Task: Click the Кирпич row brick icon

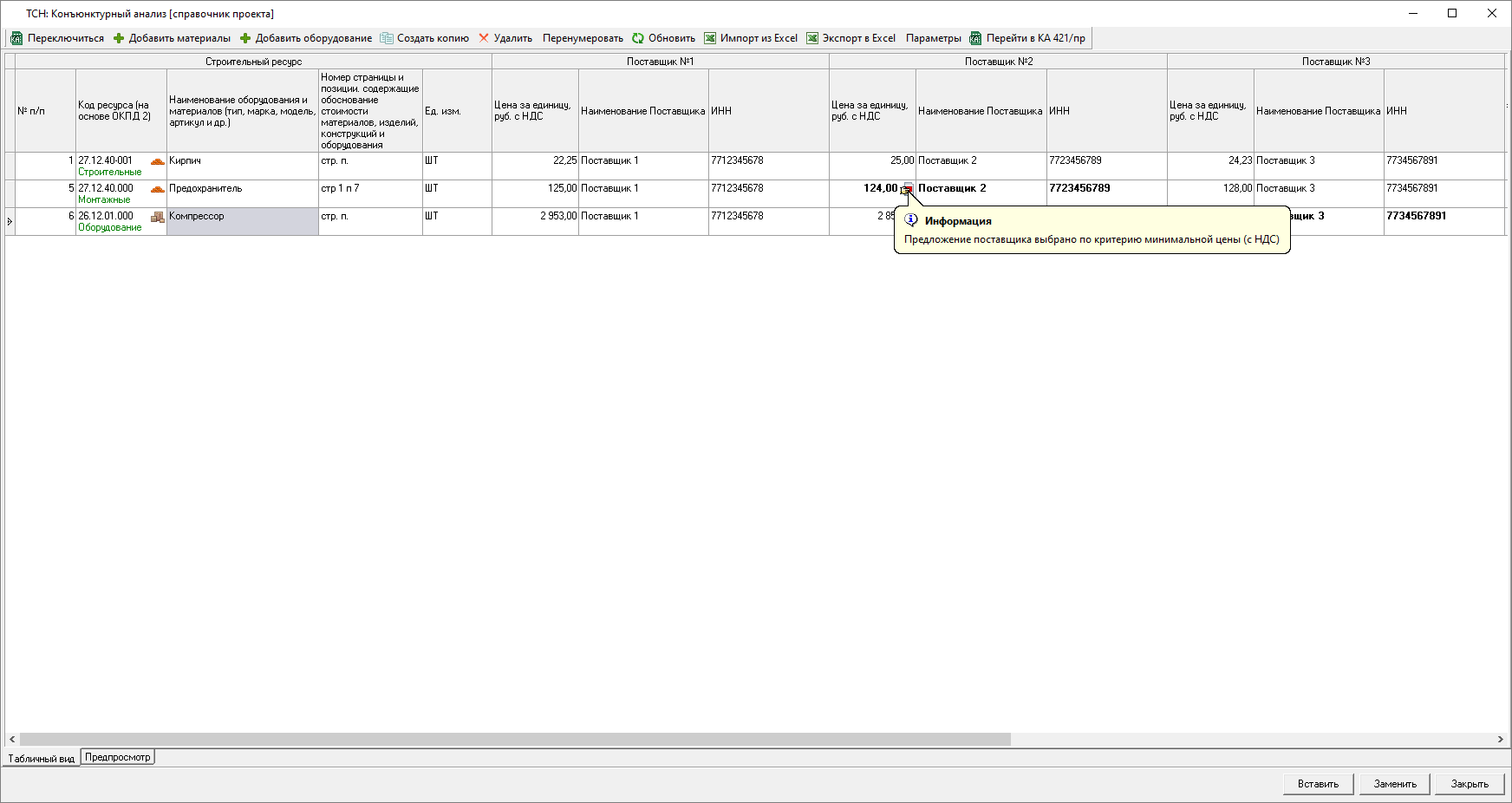Action: coord(157,161)
